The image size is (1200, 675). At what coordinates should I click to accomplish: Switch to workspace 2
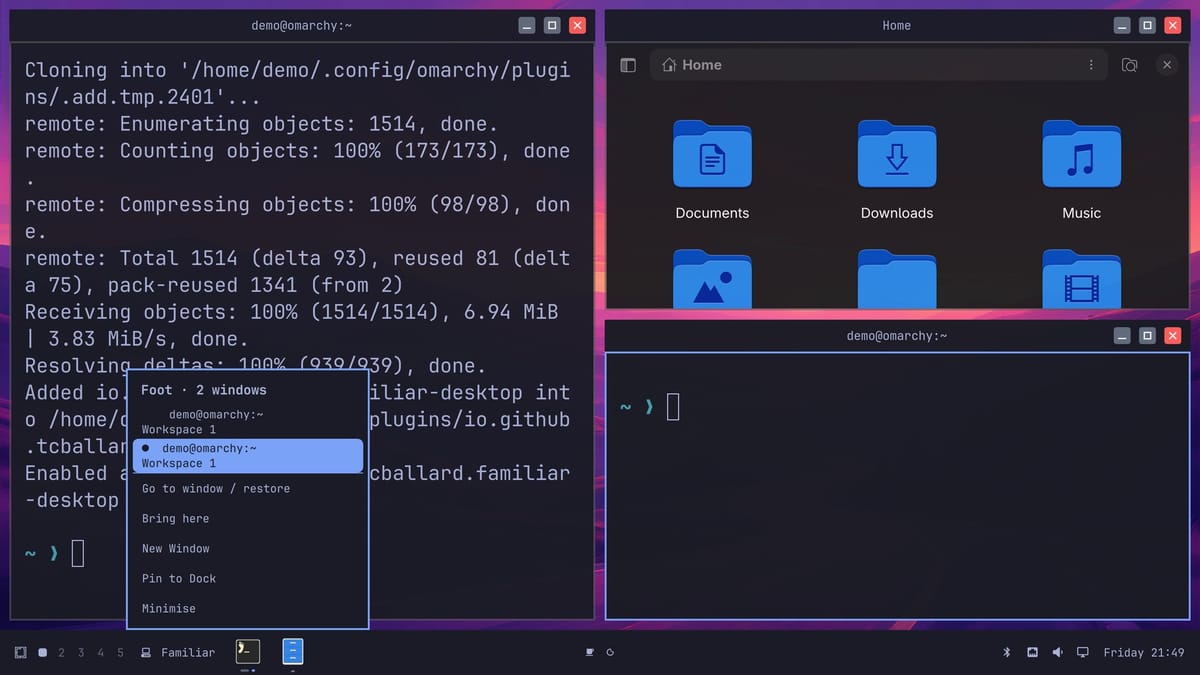point(61,653)
